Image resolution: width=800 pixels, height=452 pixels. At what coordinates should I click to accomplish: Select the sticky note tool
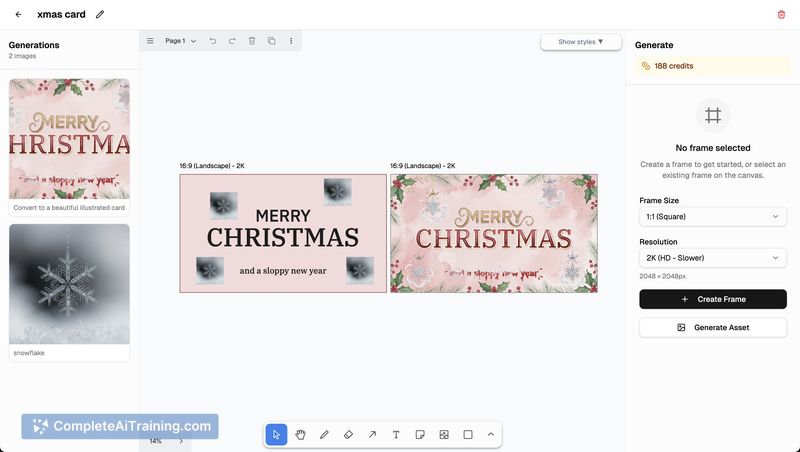click(420, 435)
